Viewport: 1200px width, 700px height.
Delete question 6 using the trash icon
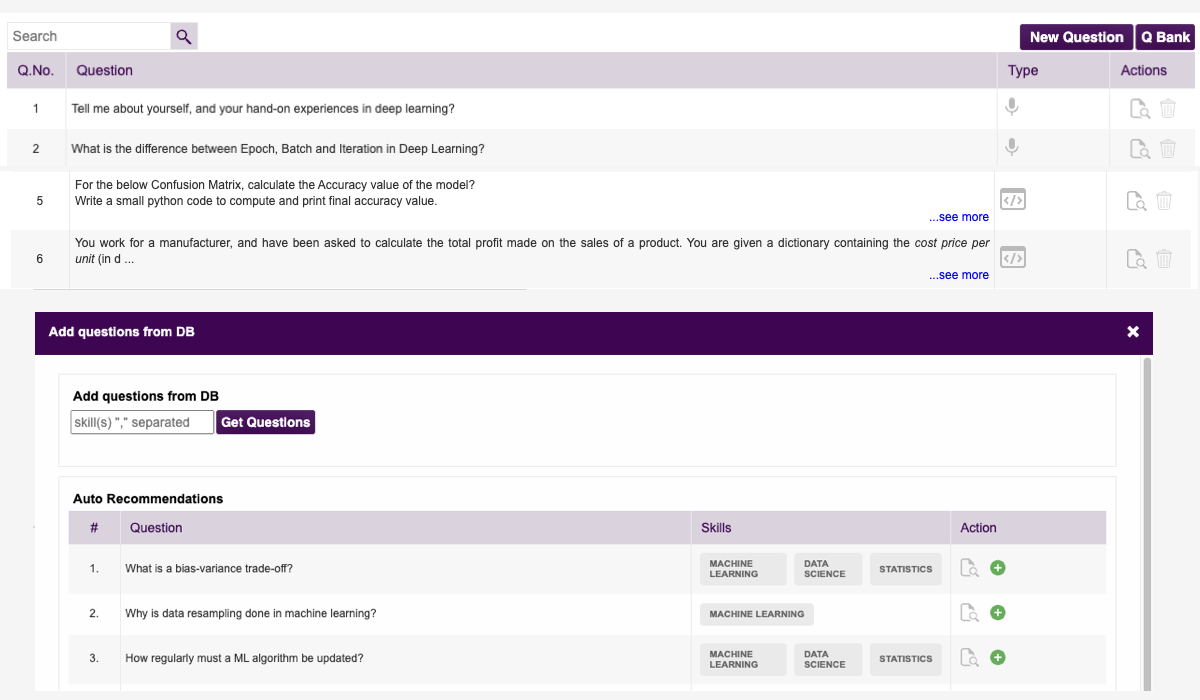1164,259
